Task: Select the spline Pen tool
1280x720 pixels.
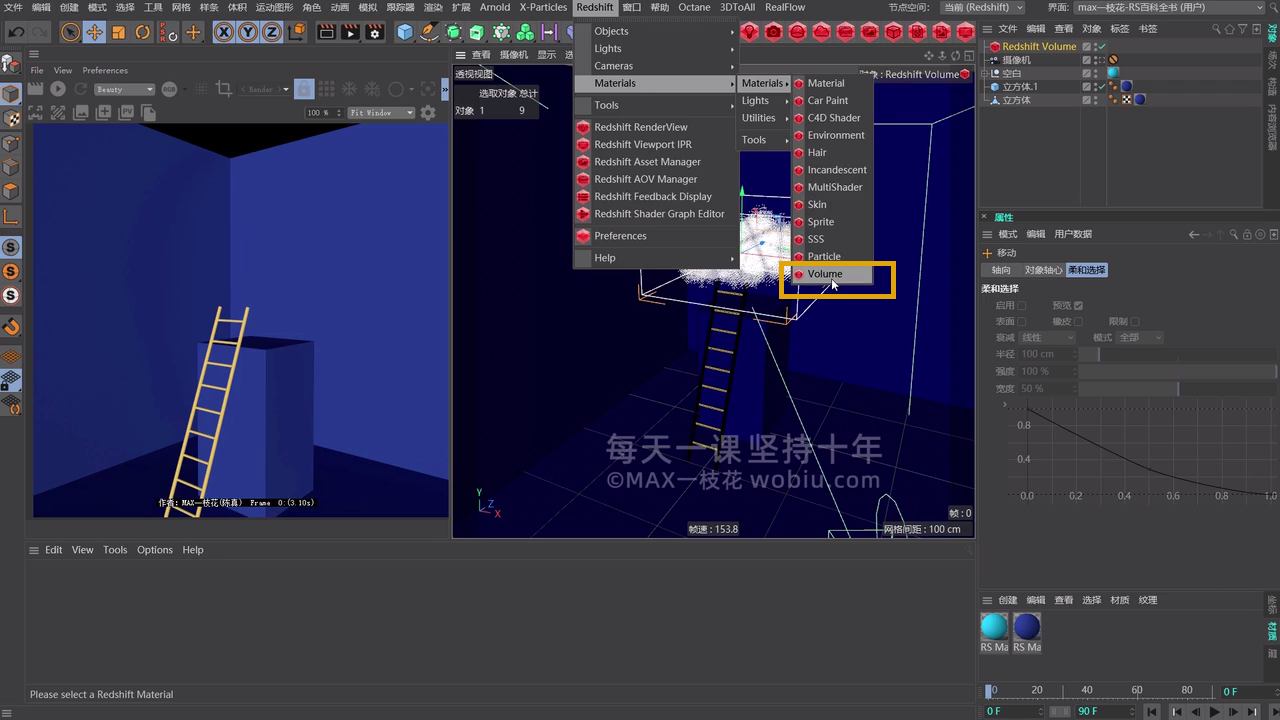Action: pyautogui.click(x=429, y=32)
